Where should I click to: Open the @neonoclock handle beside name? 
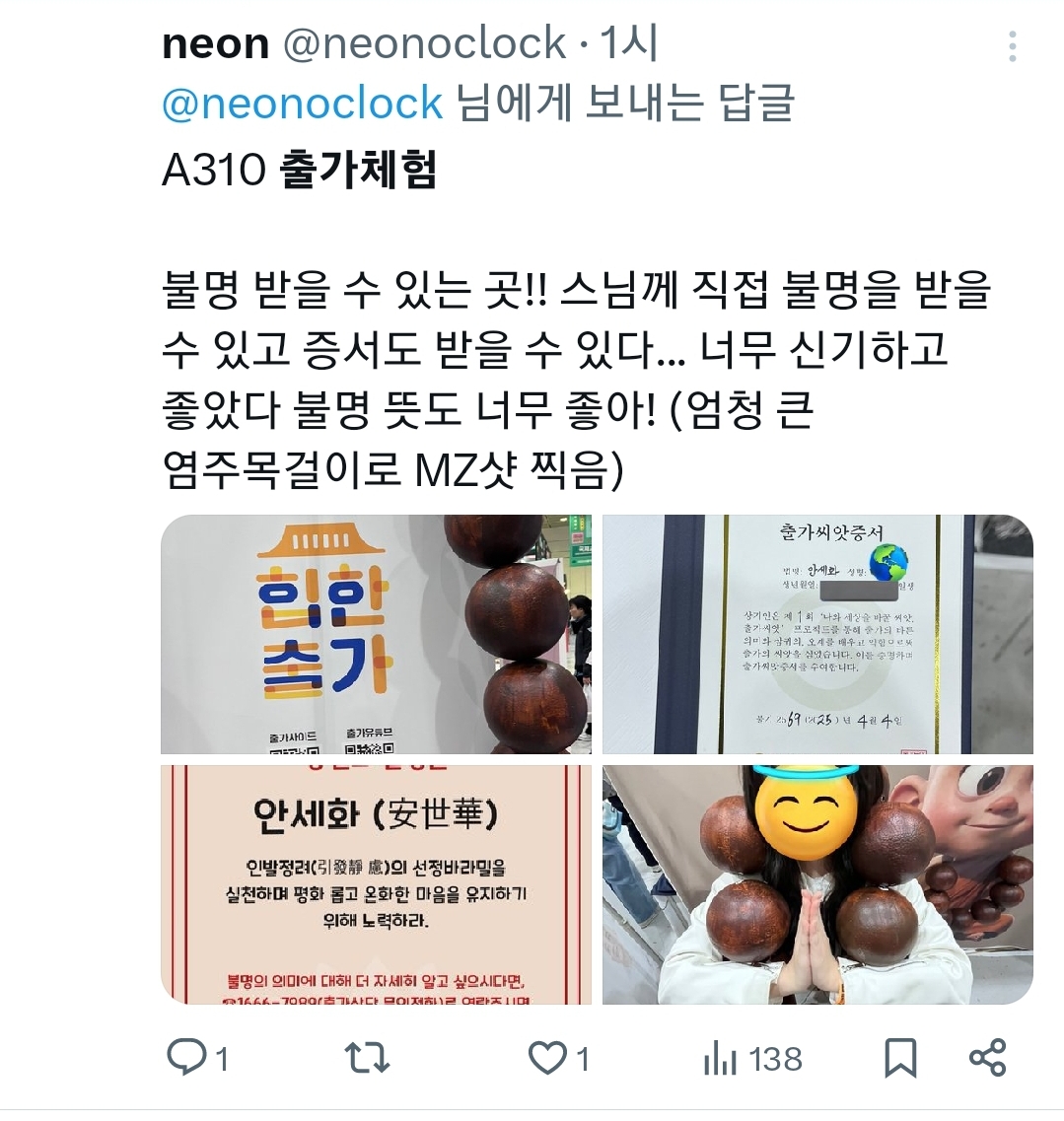425,43
